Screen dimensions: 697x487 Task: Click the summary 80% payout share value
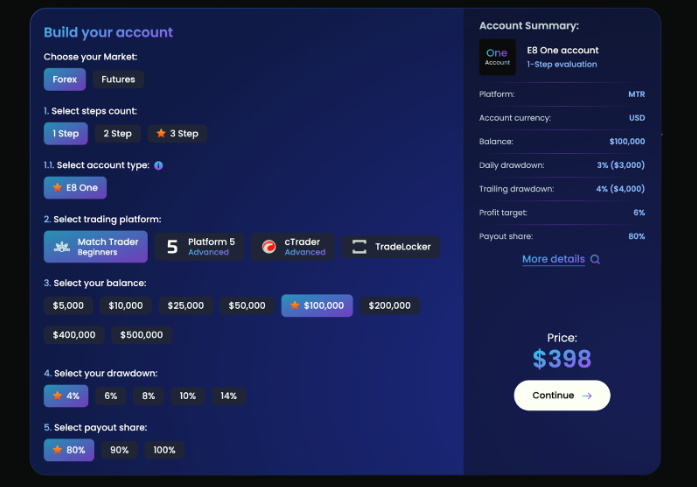tap(637, 236)
